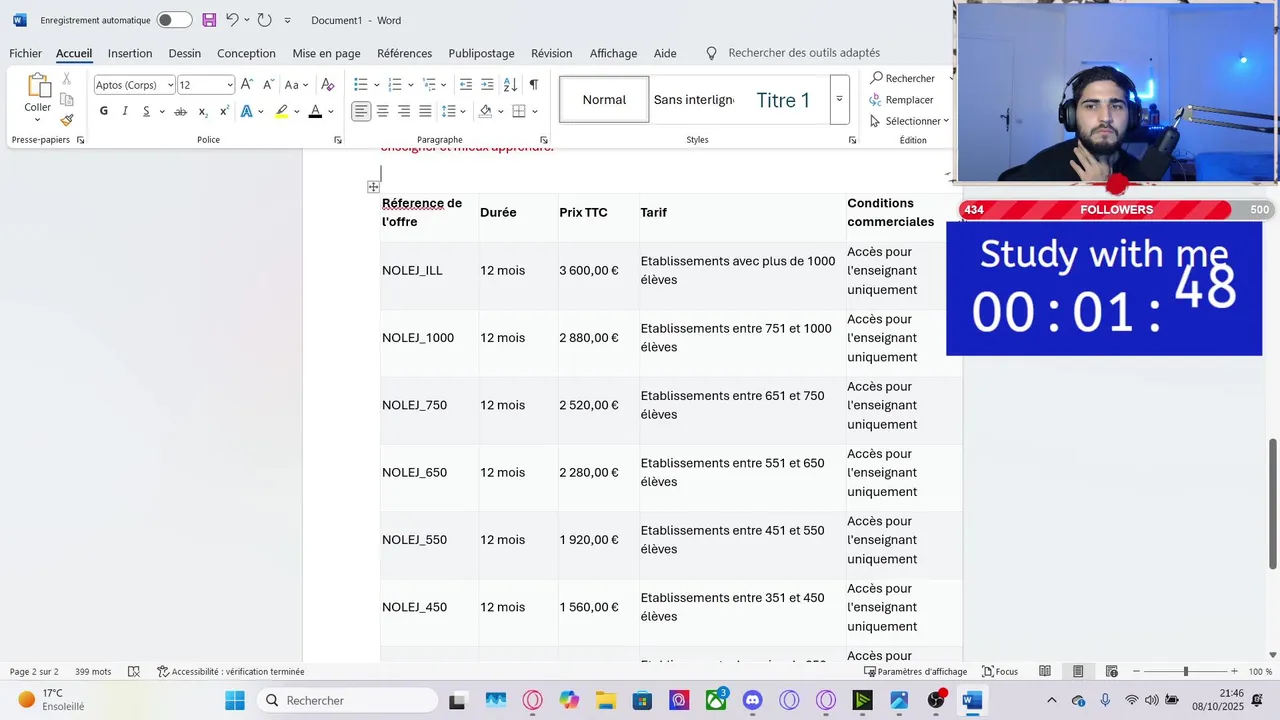1280x720 pixels.
Task: Click the Text Effects blue A icon
Action: click(x=247, y=111)
